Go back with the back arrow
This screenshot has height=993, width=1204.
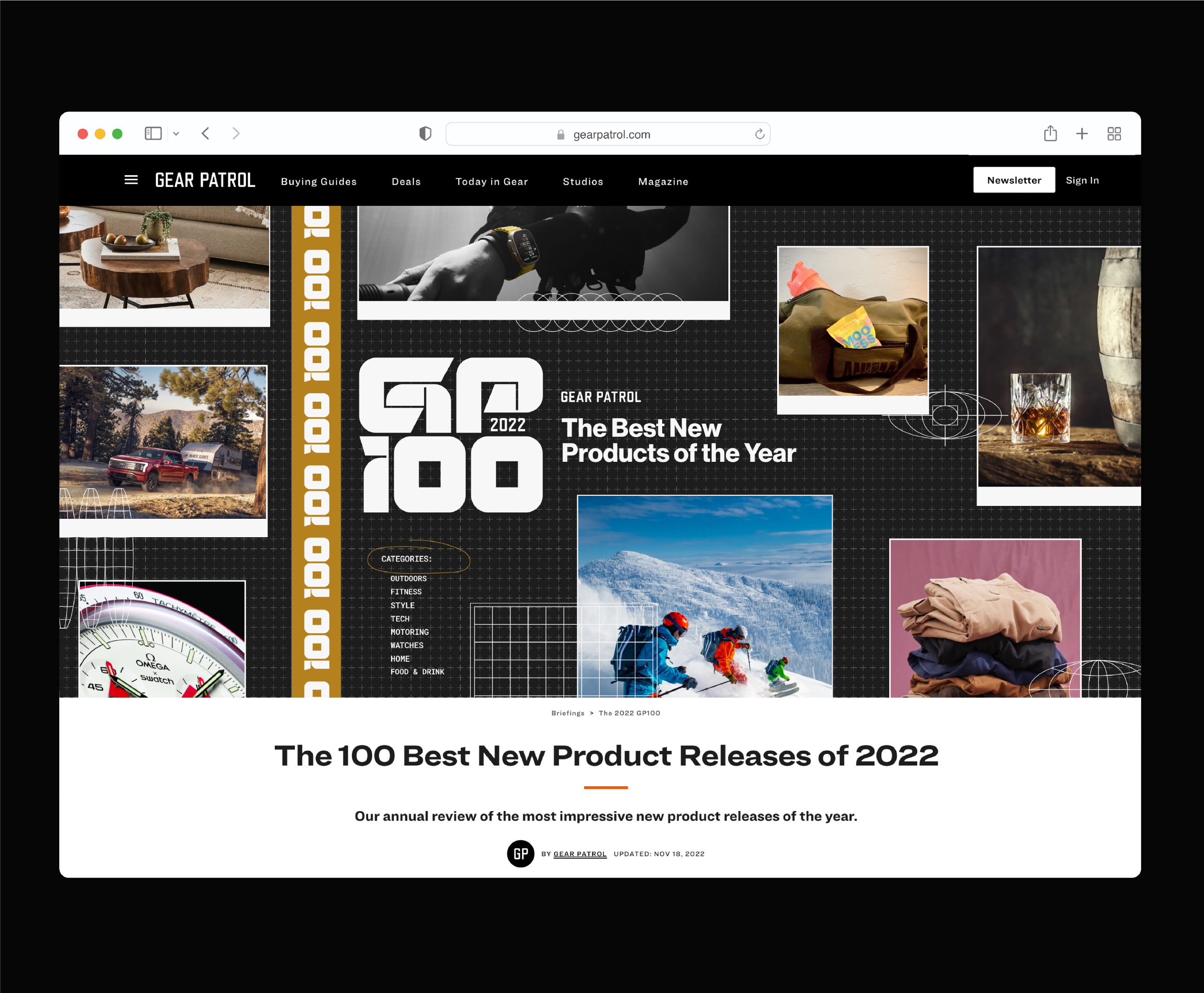206,134
